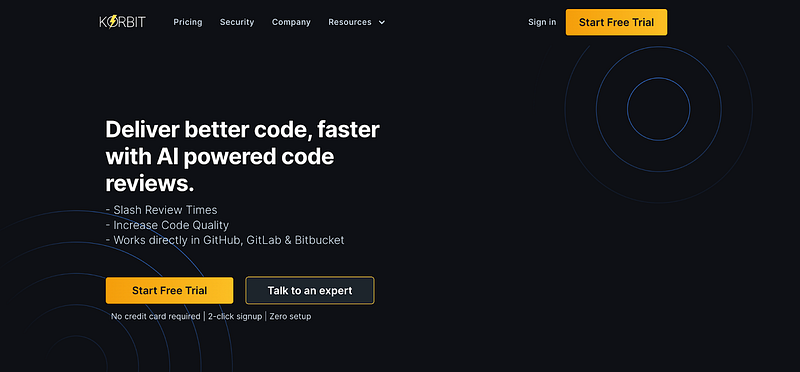The image size is (800, 372).
Task: Click the 'No credit card required' text
Action: click(156, 316)
